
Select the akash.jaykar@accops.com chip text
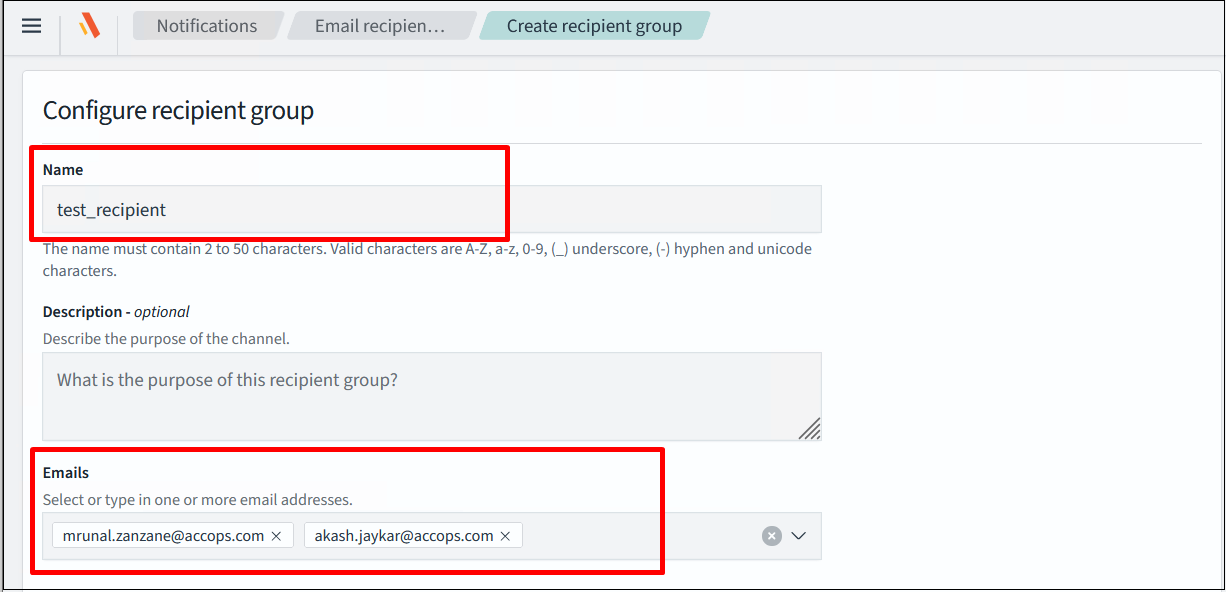point(404,536)
